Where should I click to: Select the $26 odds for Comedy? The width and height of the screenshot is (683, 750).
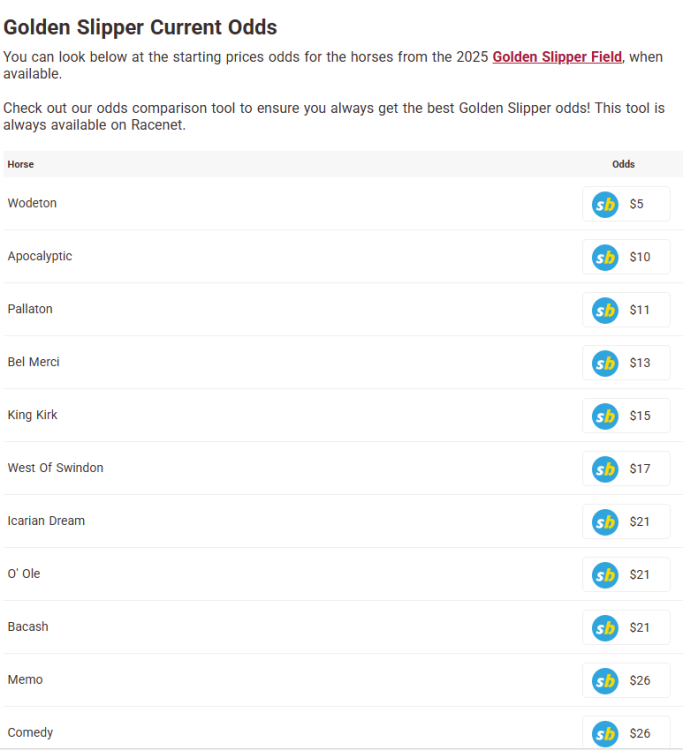tap(640, 734)
